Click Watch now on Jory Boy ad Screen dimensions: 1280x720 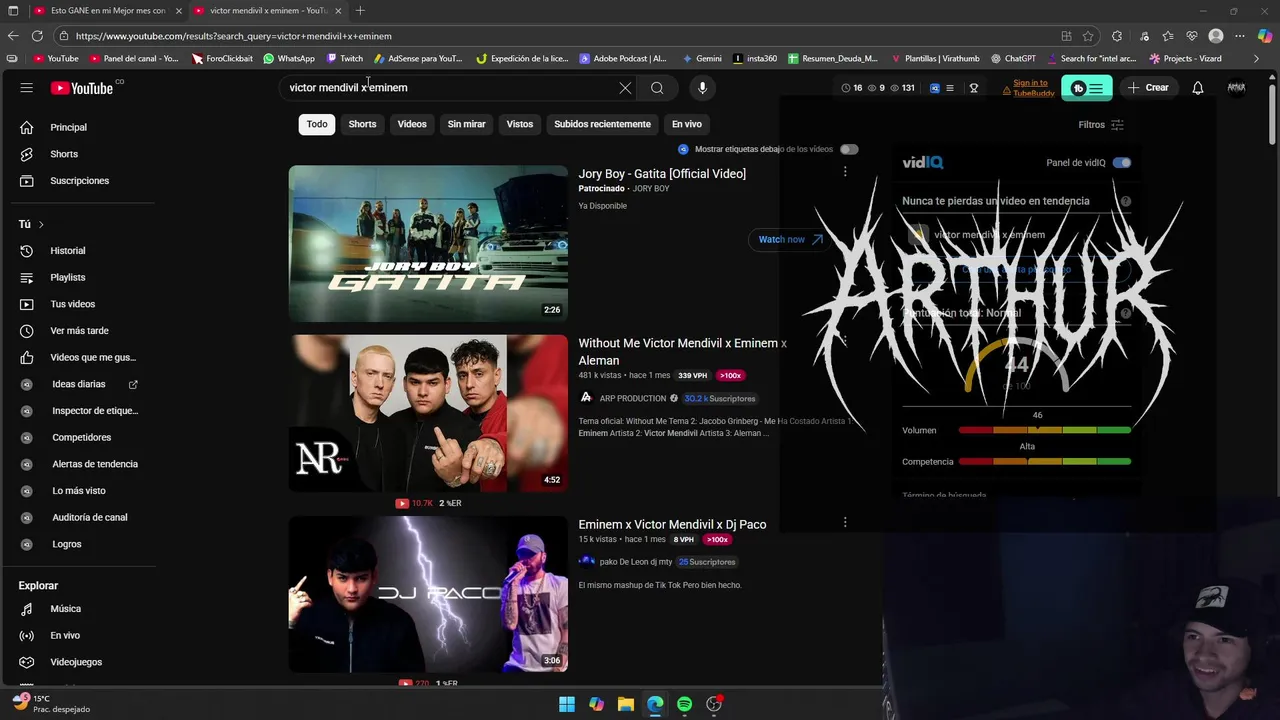point(790,239)
